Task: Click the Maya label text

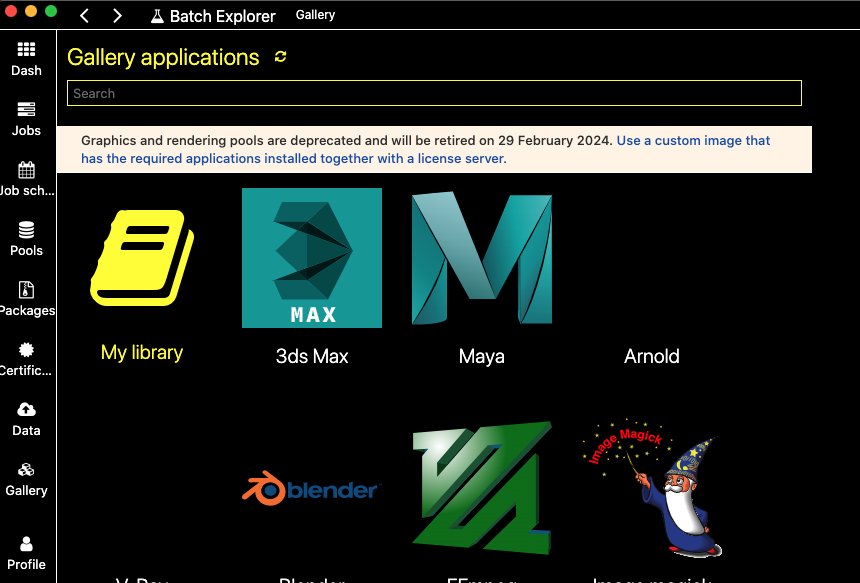Action: (482, 356)
